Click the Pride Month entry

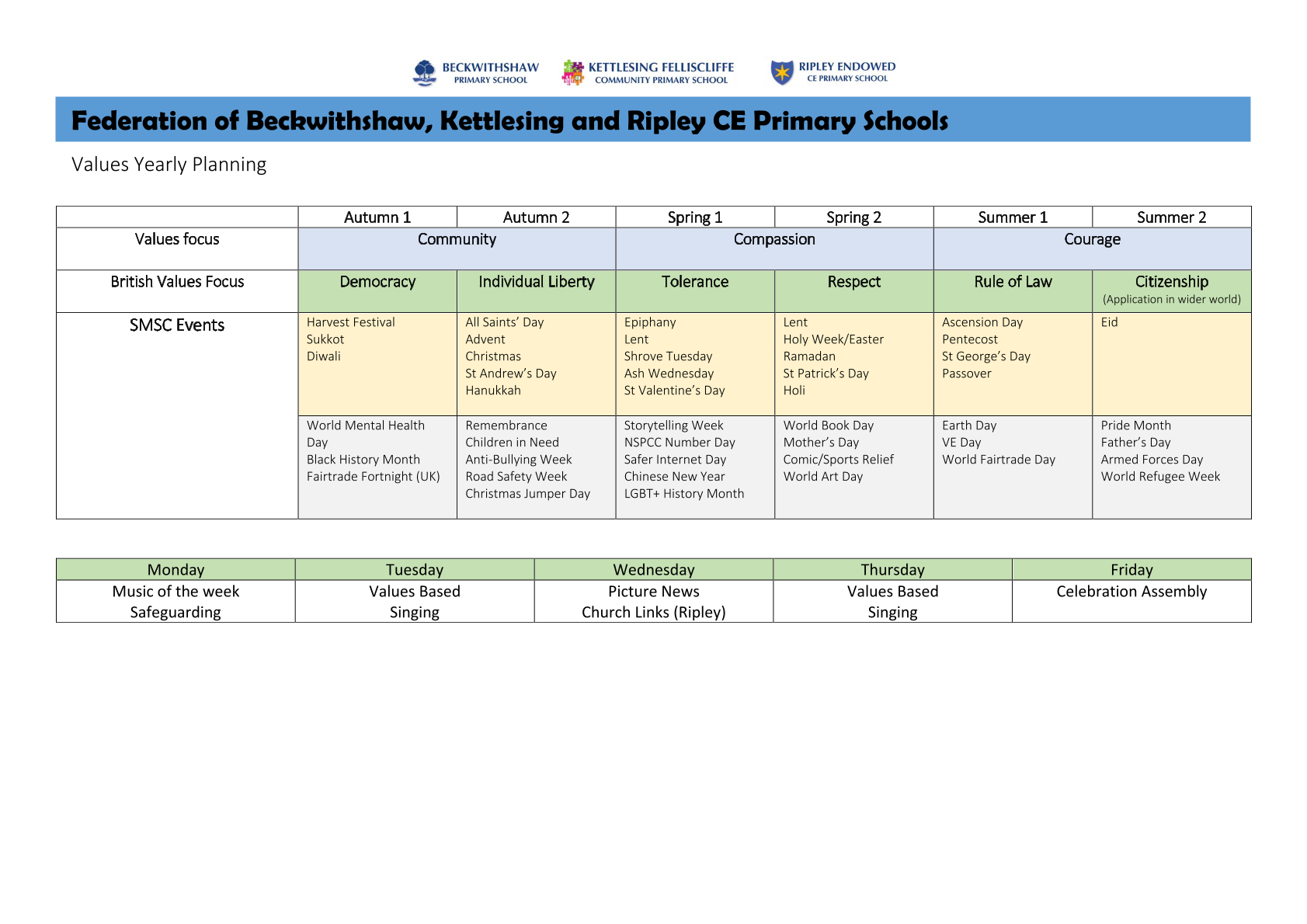click(x=1135, y=426)
